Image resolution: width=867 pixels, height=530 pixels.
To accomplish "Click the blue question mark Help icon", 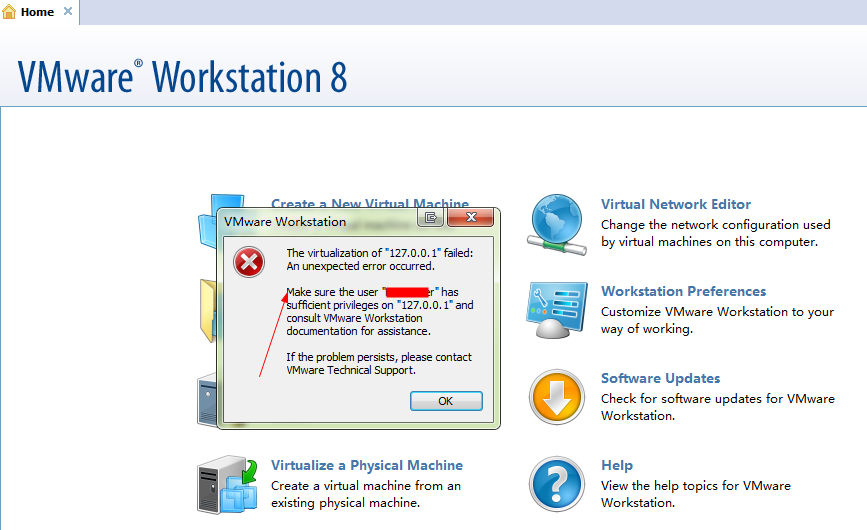I will tap(557, 484).
